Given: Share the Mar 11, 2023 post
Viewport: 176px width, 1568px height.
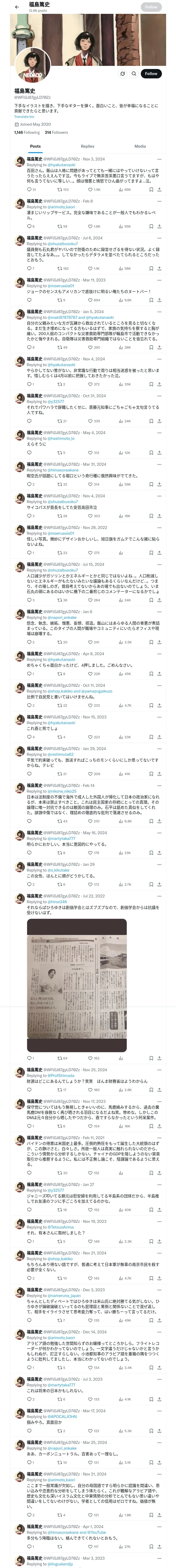Looking at the screenshot, I should pyautogui.click(x=159, y=300).
